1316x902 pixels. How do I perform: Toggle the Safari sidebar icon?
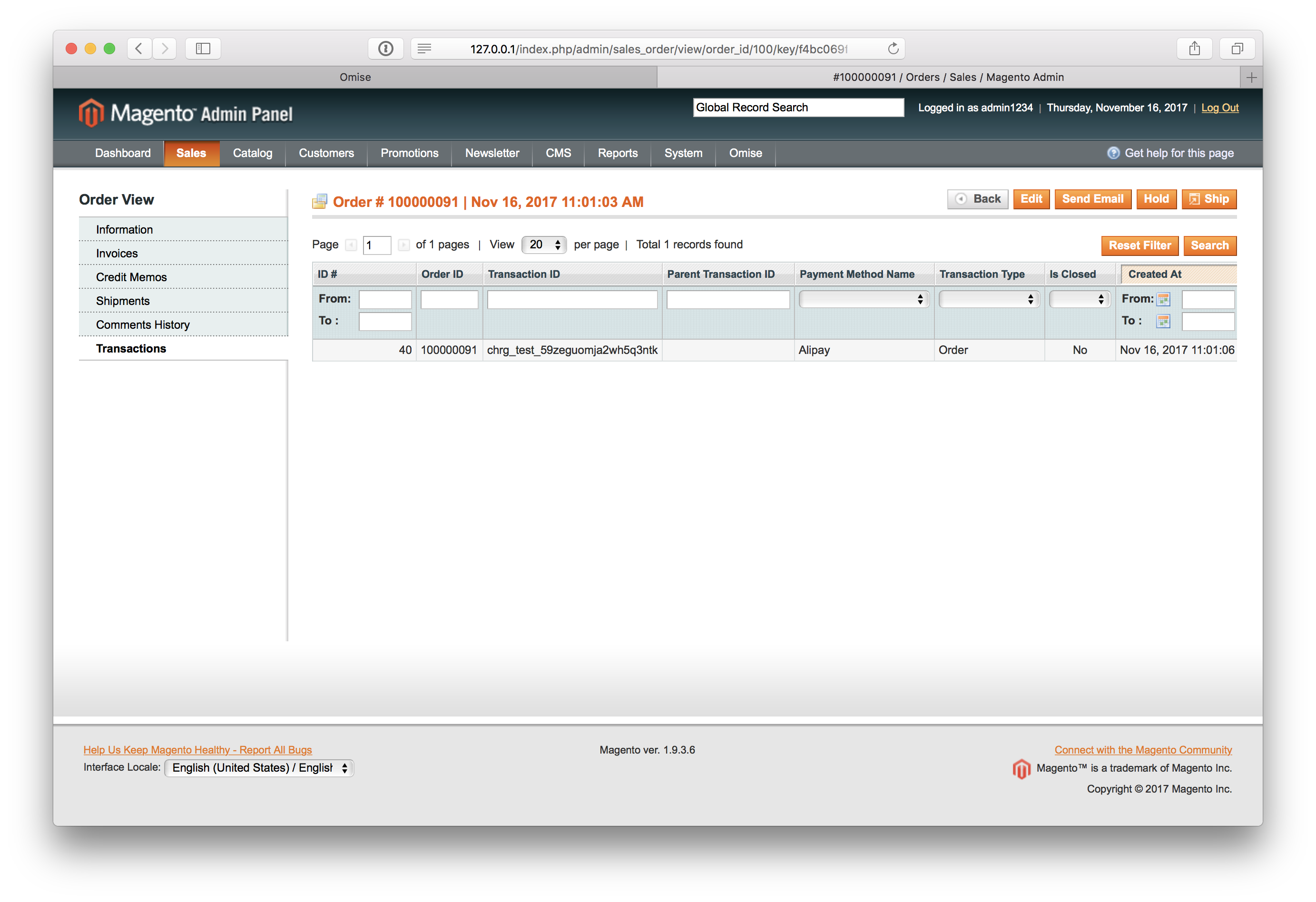click(x=203, y=49)
